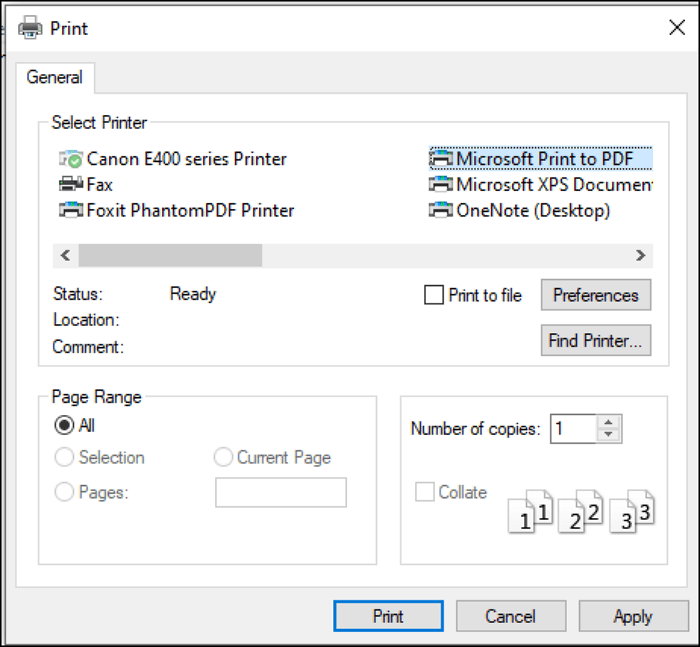The image size is (700, 647).
Task: Click the collate preview pages illustration
Action: click(581, 511)
